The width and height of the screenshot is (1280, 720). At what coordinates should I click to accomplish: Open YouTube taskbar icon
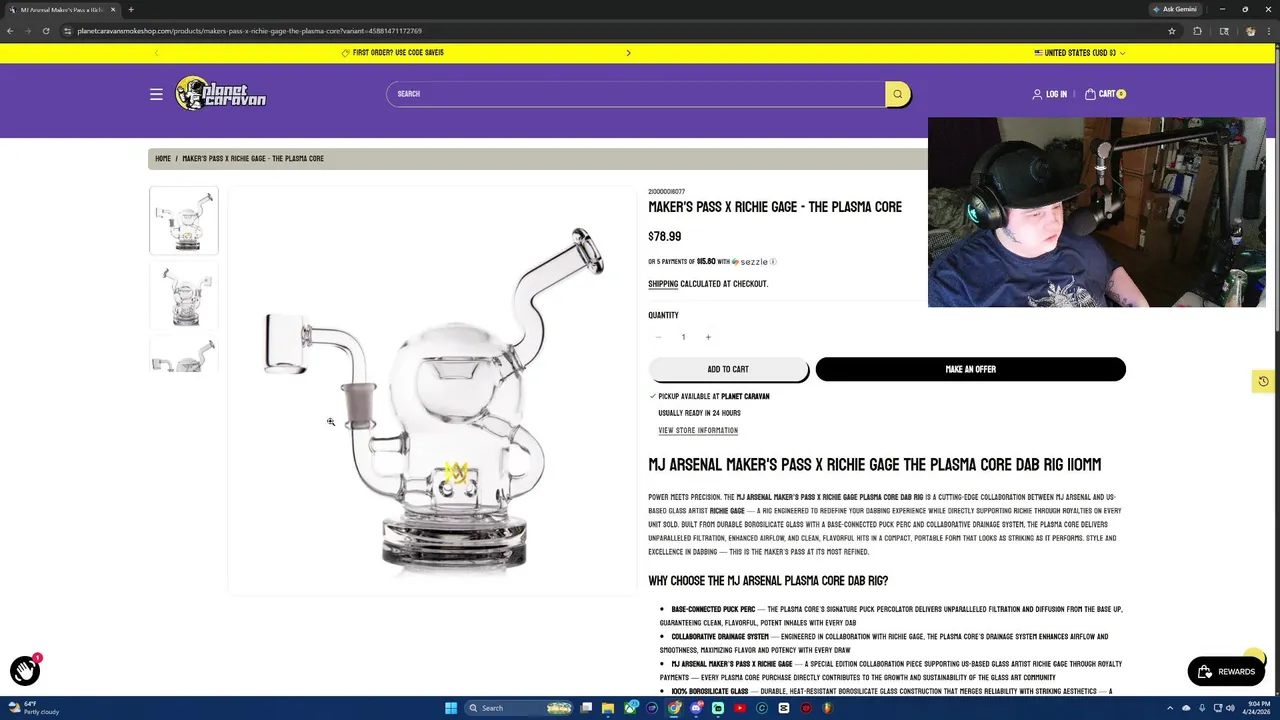coord(740,708)
